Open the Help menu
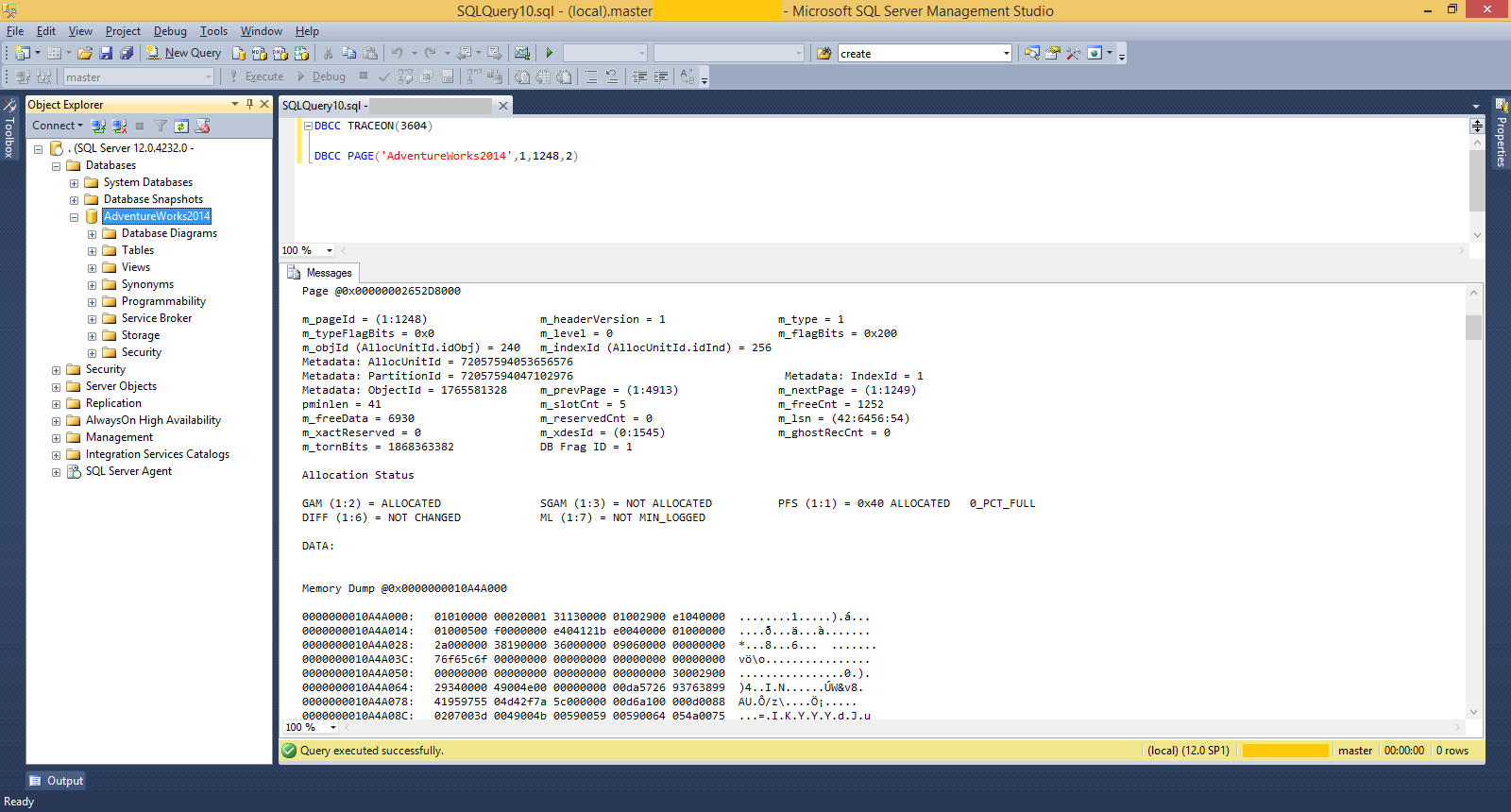This screenshot has height=812, width=1511. (x=307, y=31)
